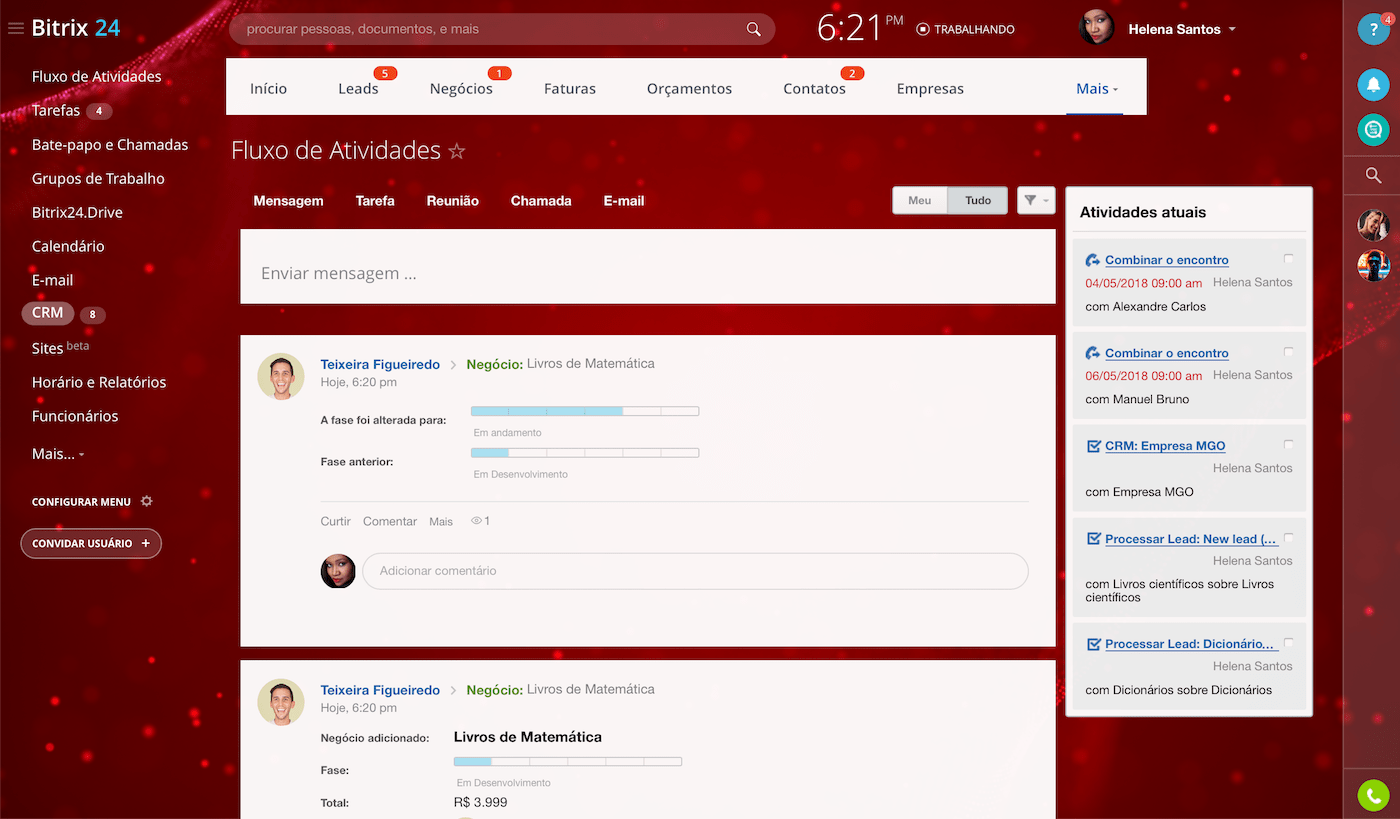This screenshot has width=1400, height=819.
Task: Open the Faturas tab
Action: [570, 88]
